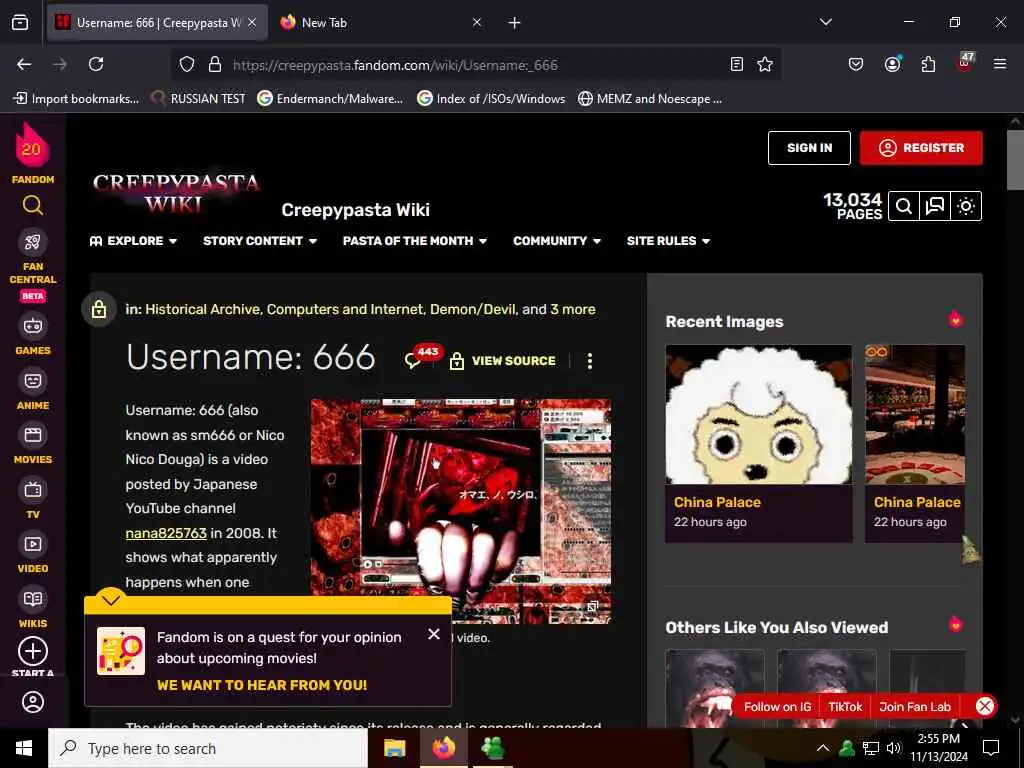Expand PASTA OF THE MONTH menu
The width and height of the screenshot is (1024, 768).
[x=415, y=241]
